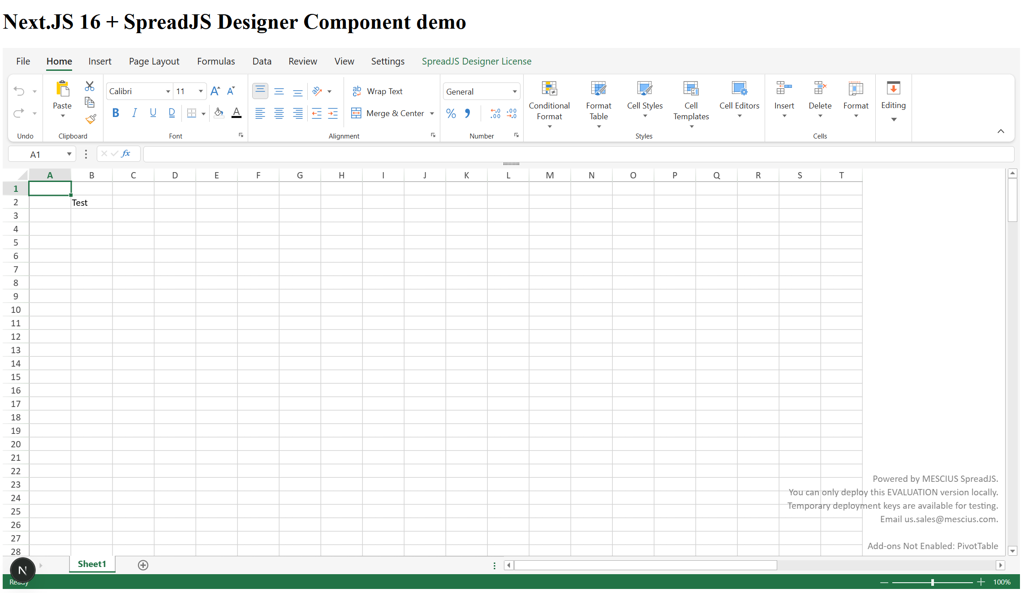Collapse the ribbon with chevron
The height and width of the screenshot is (593, 1024).
tap(1000, 131)
